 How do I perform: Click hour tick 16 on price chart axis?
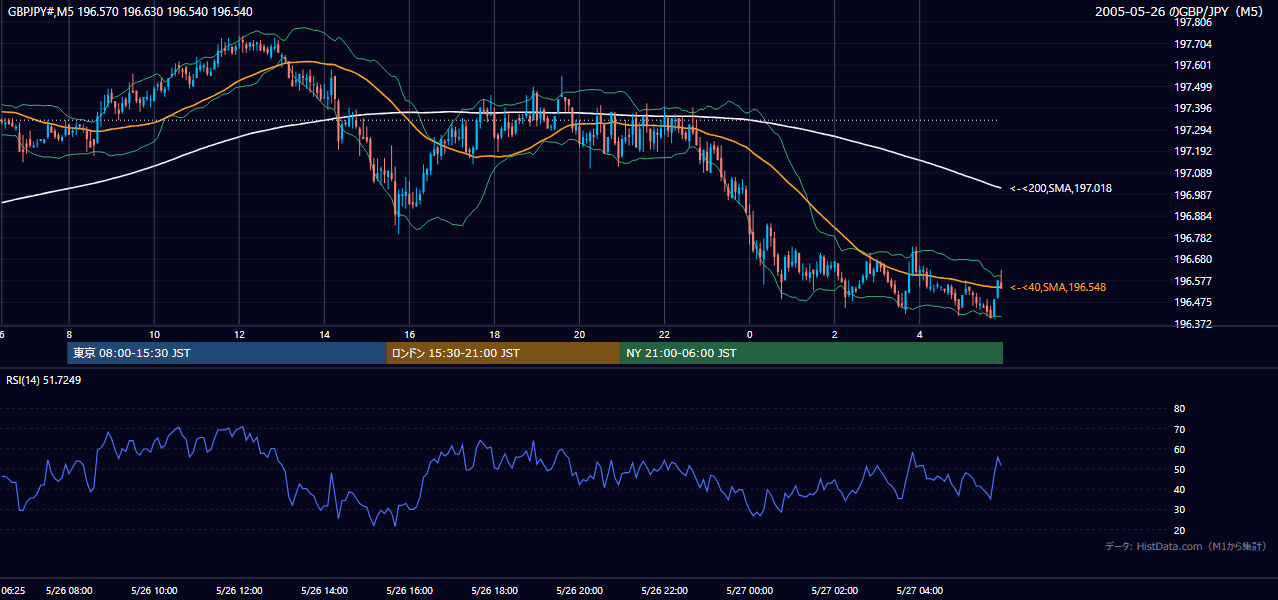pos(409,334)
